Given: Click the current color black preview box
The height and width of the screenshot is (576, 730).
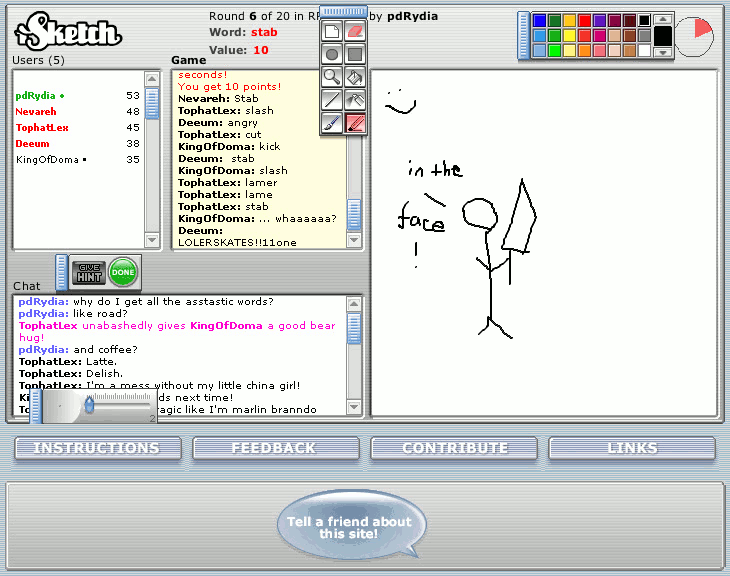Looking at the screenshot, I should tap(662, 36).
